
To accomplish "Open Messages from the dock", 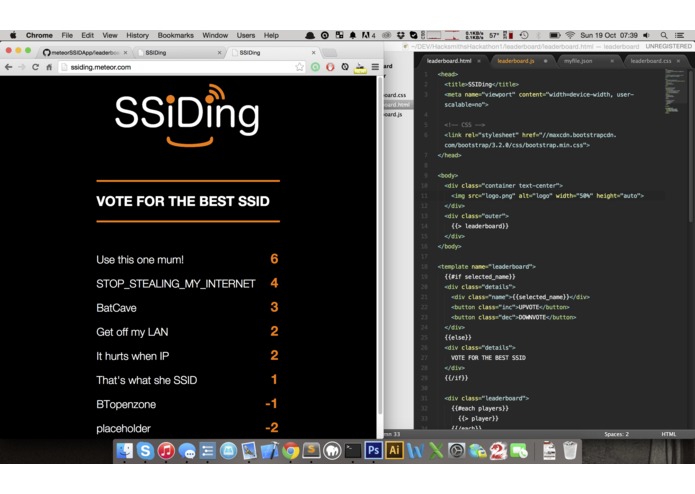I will click(x=187, y=451).
